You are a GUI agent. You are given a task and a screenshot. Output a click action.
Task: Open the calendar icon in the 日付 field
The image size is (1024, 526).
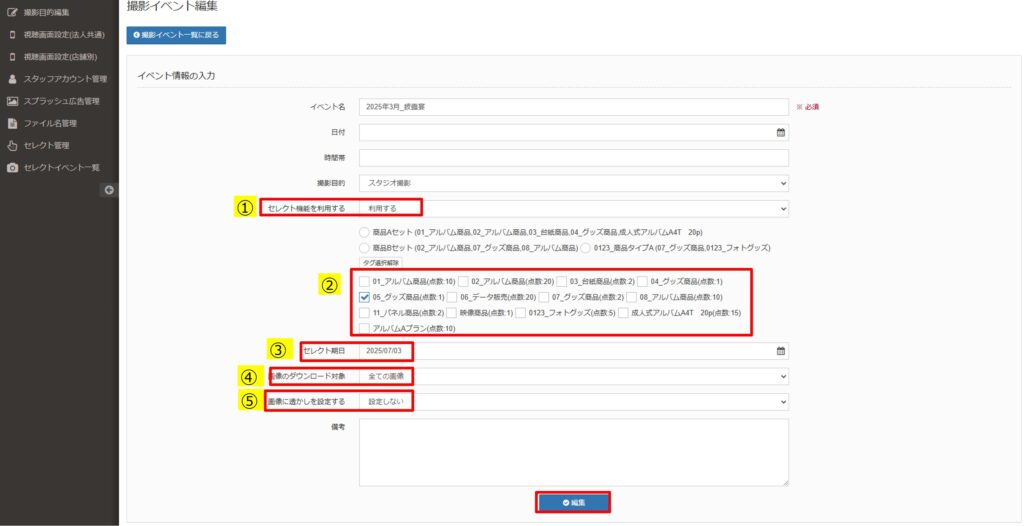click(780, 132)
